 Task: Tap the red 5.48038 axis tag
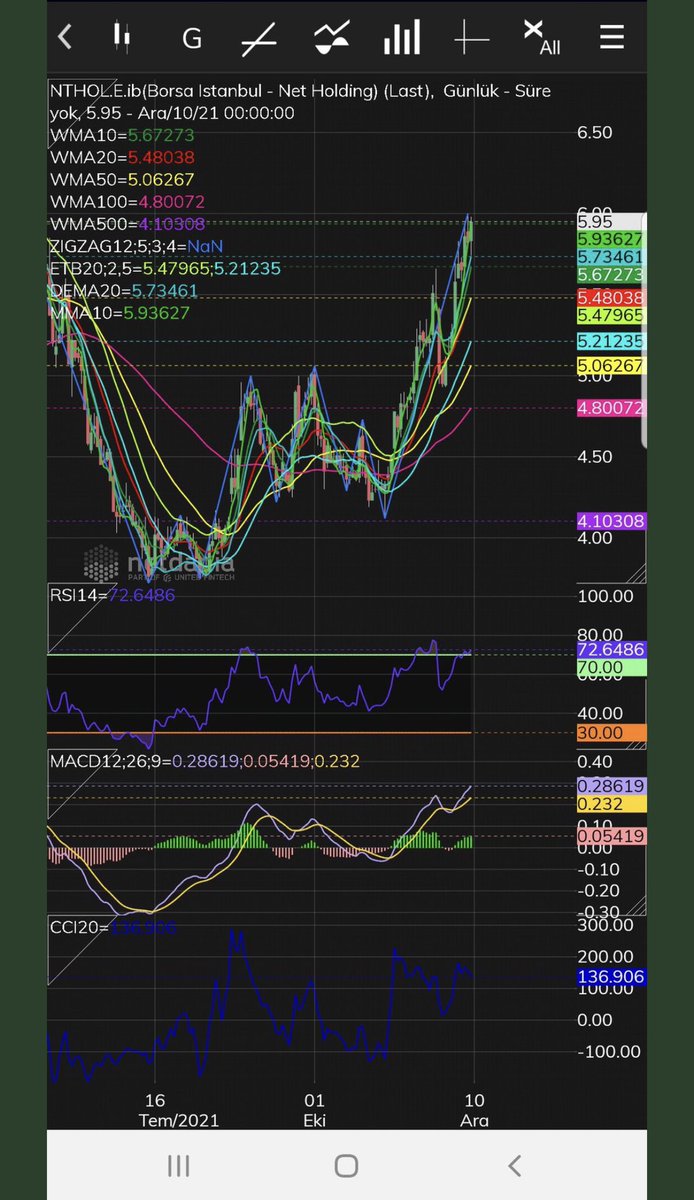611,297
